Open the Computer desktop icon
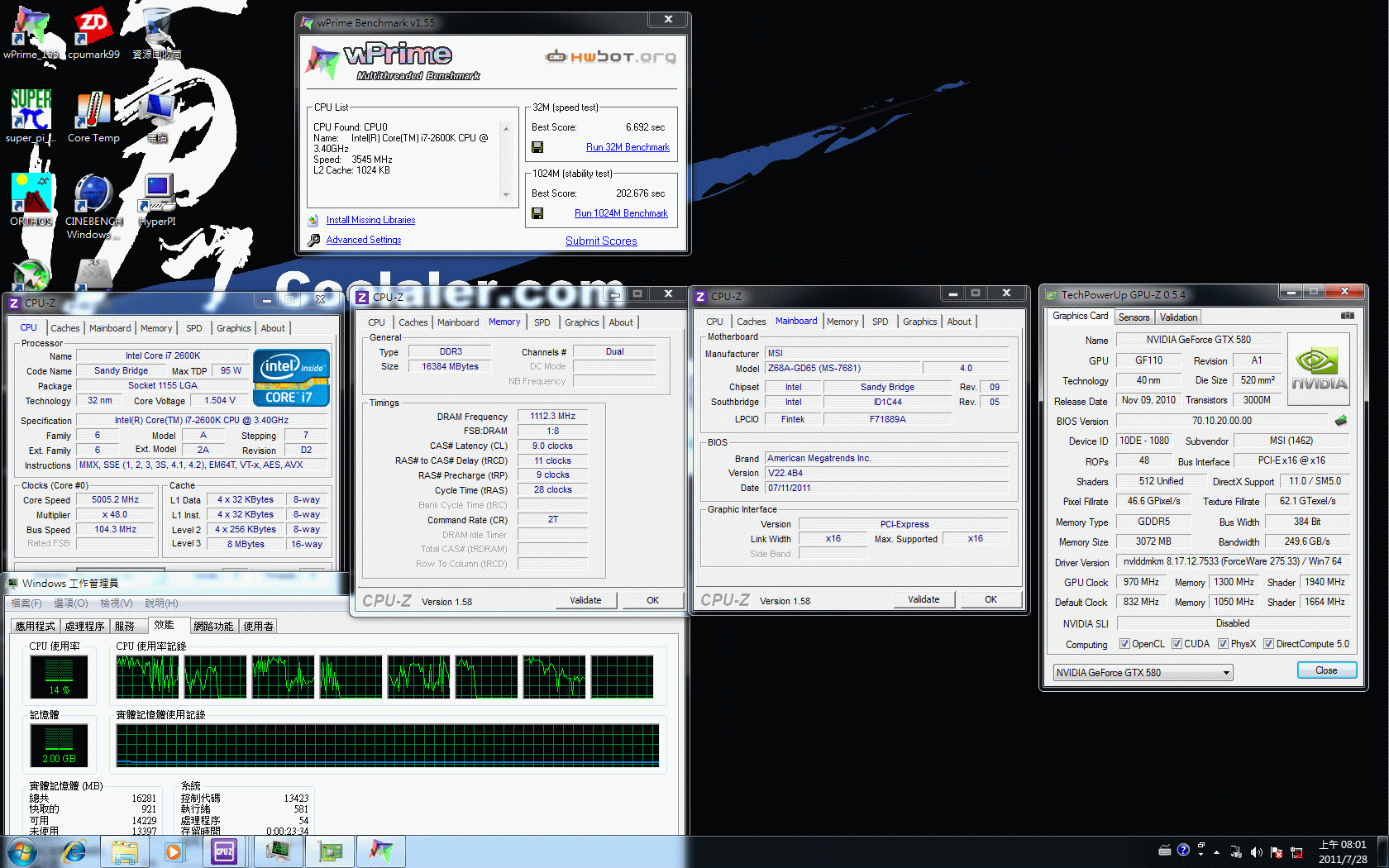The height and width of the screenshot is (868, 1389). tap(157, 117)
